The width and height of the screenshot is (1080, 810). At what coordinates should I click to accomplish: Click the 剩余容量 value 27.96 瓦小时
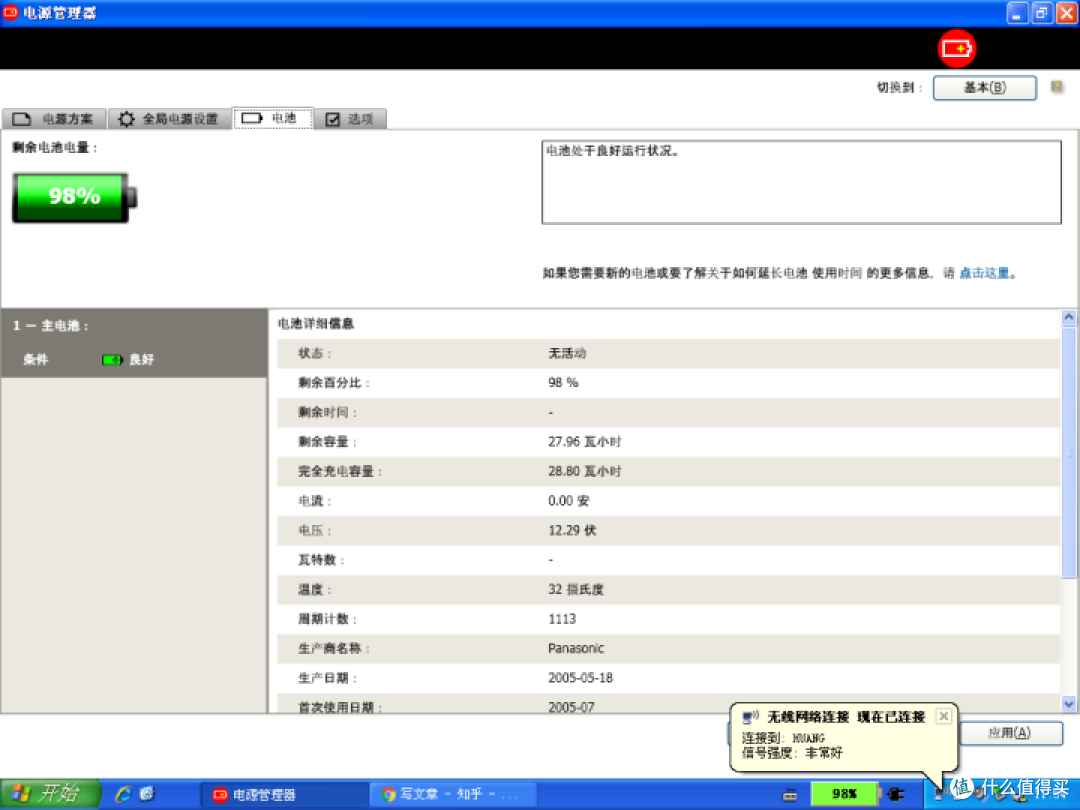coord(585,442)
